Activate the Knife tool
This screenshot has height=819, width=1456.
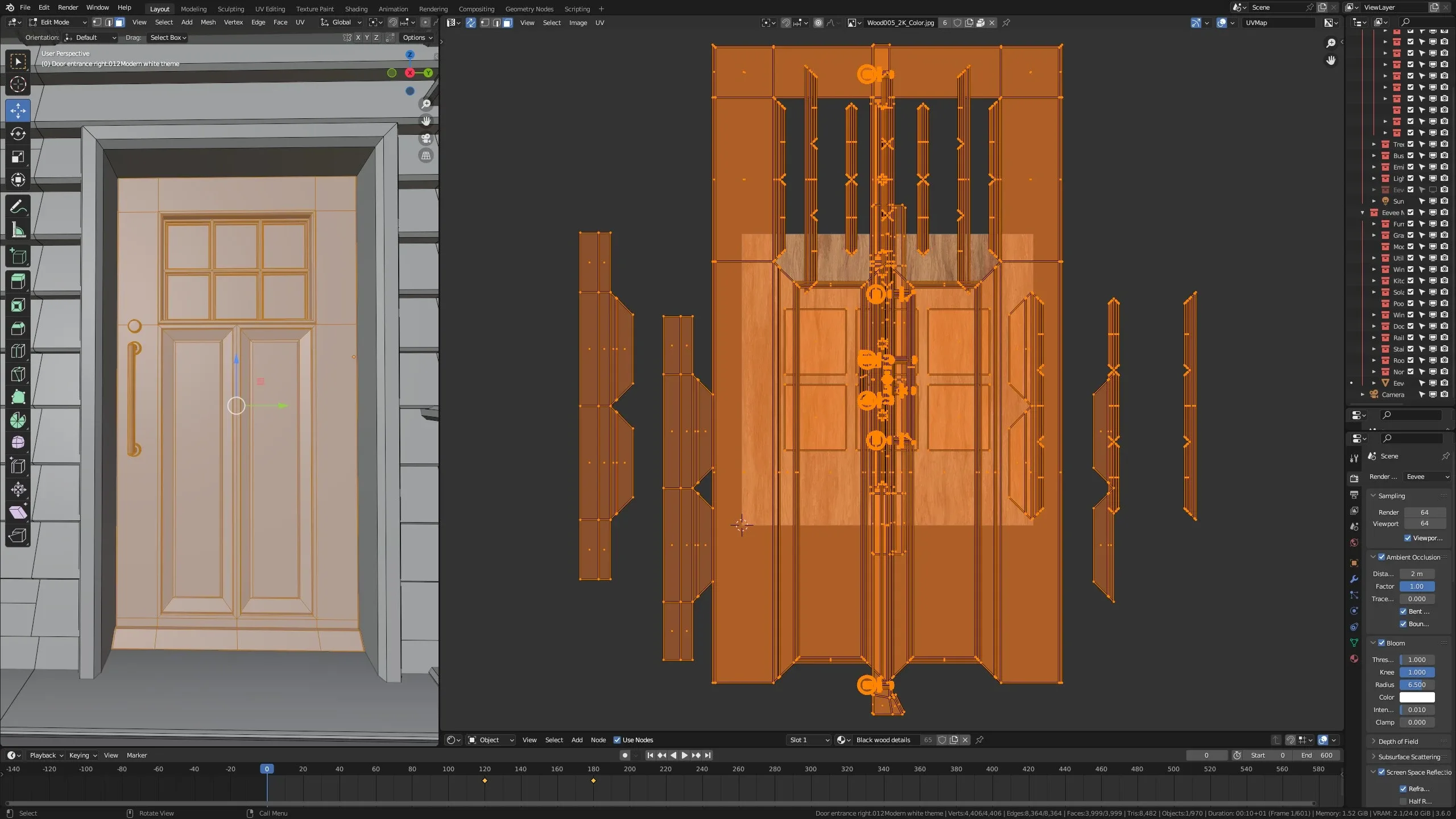coord(18,374)
